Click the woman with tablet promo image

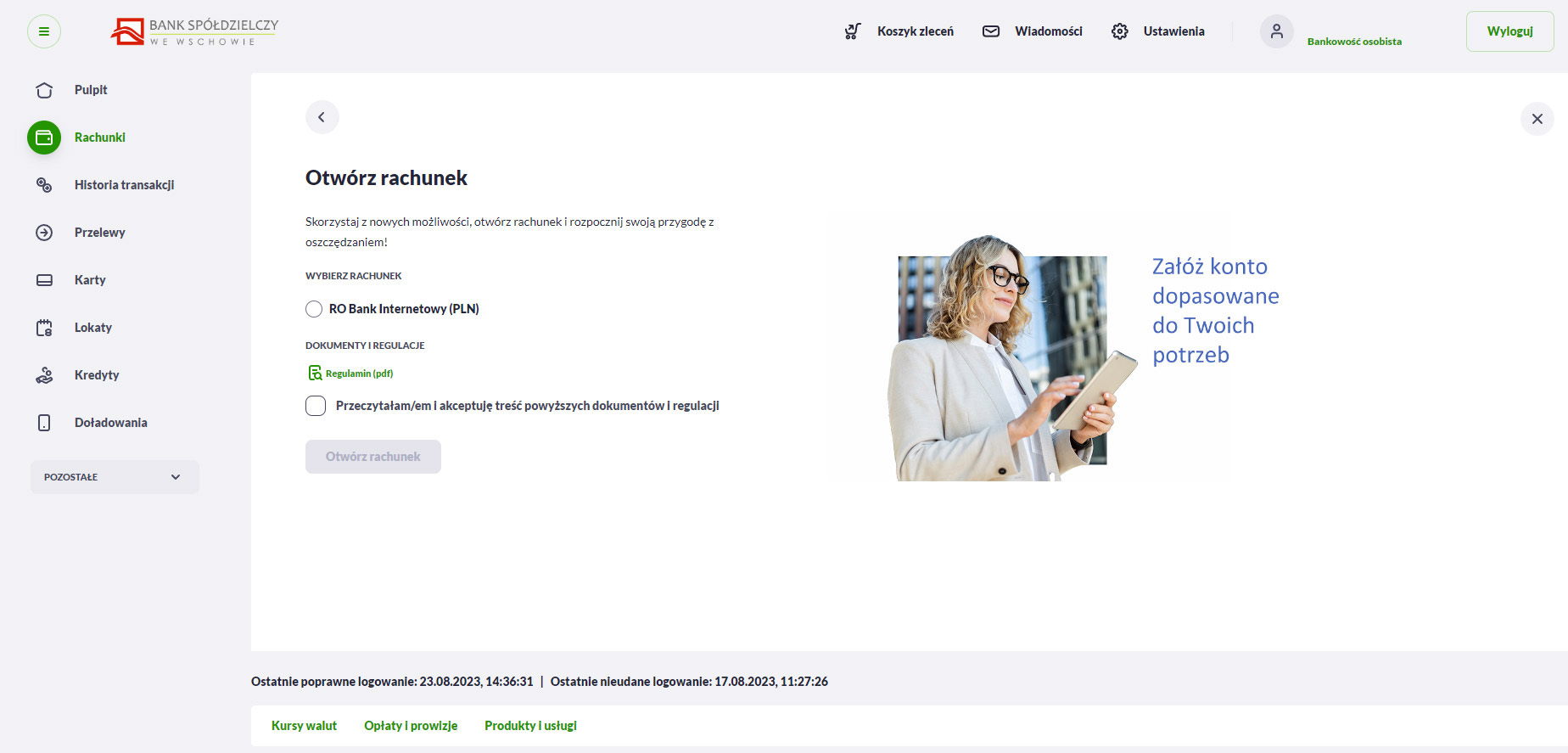point(1011,358)
